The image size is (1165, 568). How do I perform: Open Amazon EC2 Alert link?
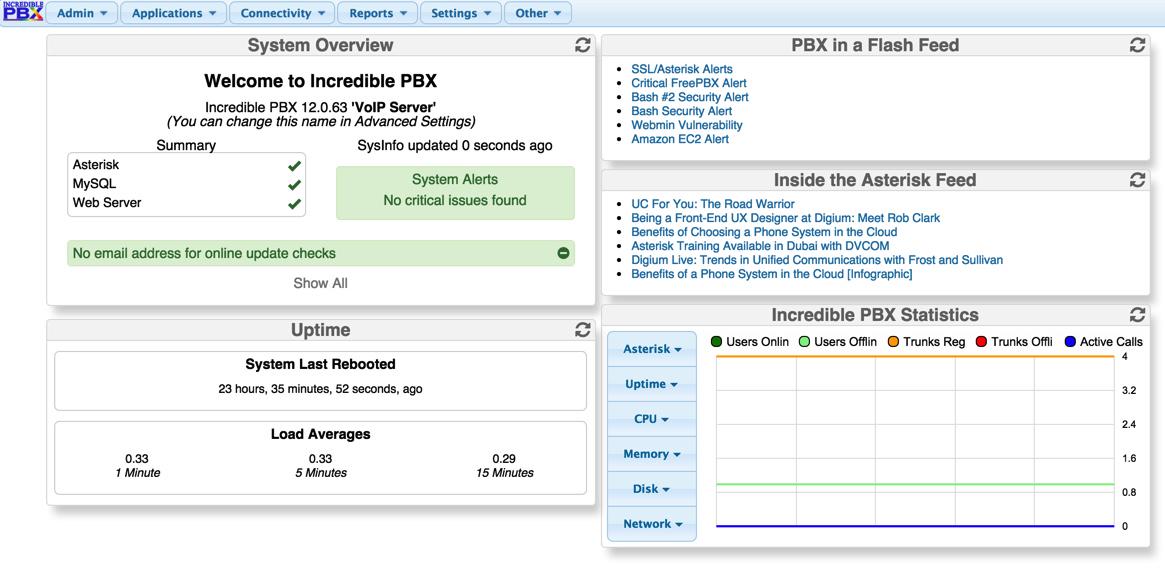[x=680, y=139]
